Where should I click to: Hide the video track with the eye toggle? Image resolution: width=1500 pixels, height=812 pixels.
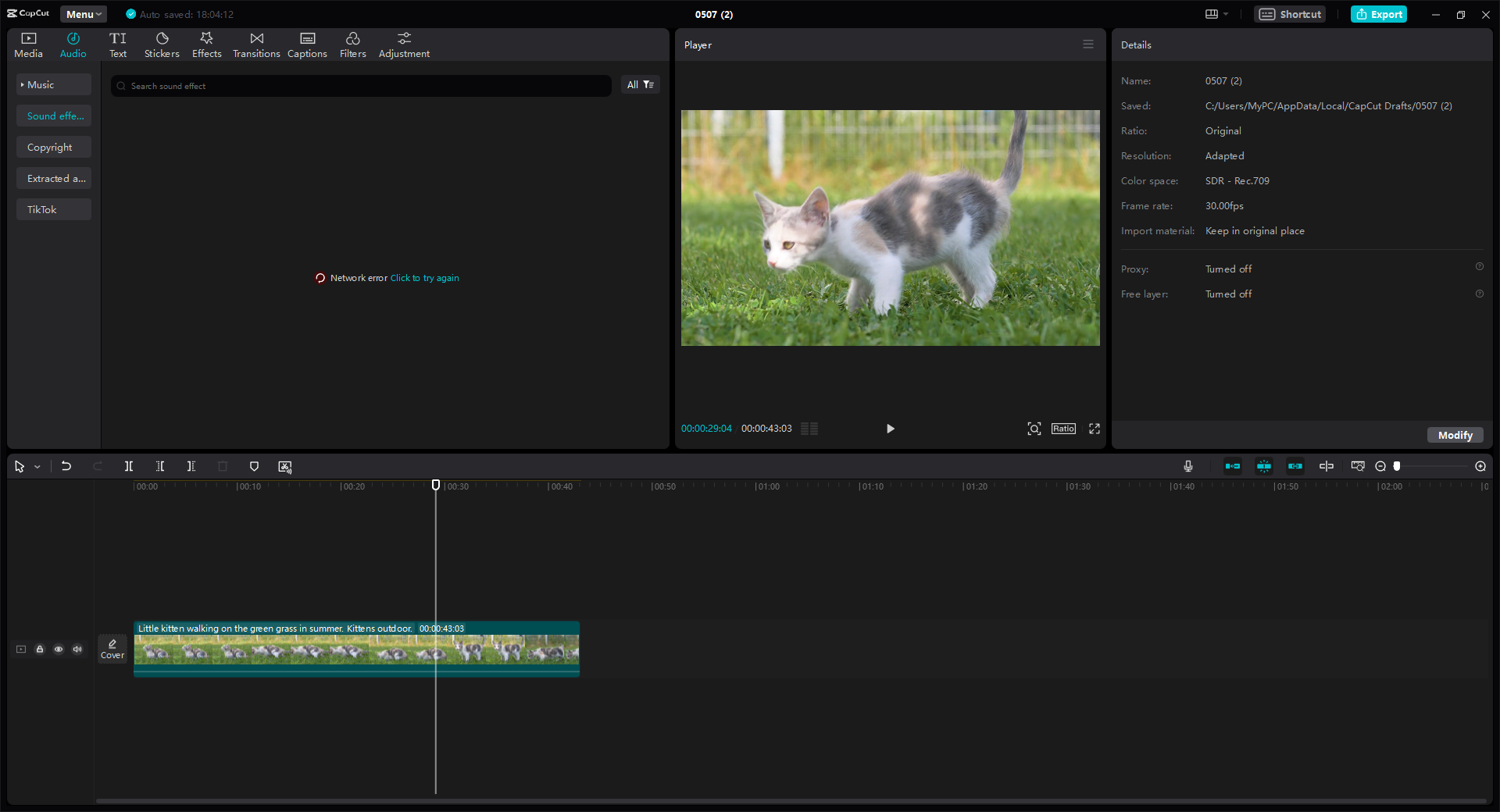59,649
